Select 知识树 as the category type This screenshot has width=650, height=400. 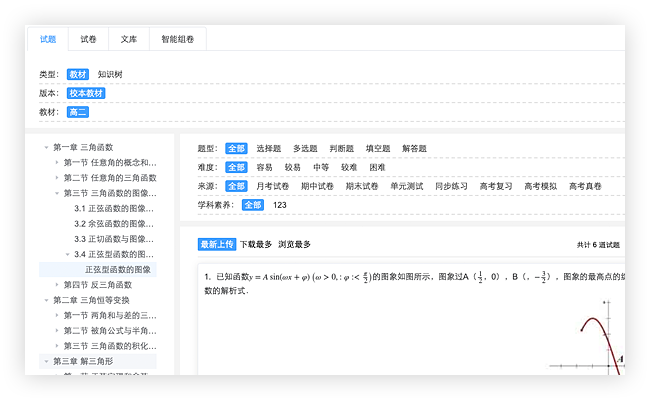(110, 75)
